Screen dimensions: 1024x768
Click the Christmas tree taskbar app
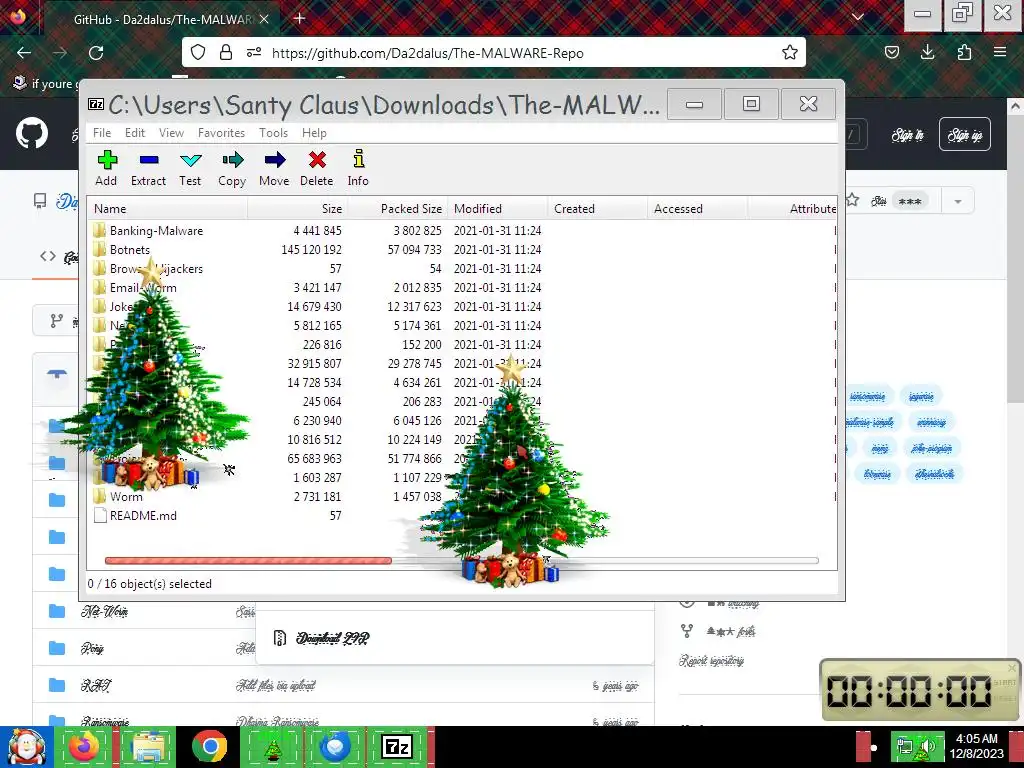point(273,747)
